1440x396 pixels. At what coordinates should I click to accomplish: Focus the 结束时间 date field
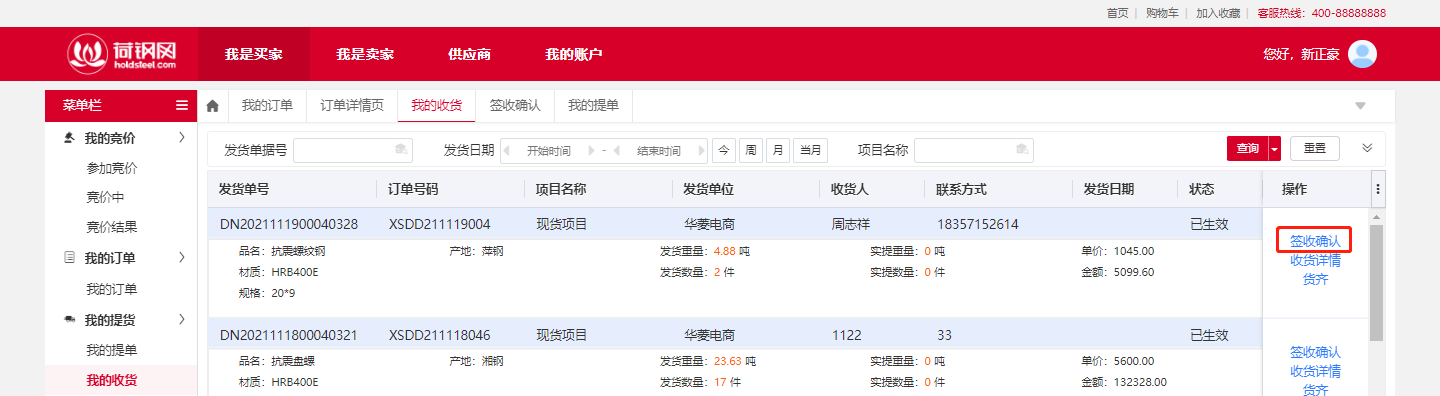tap(659, 150)
